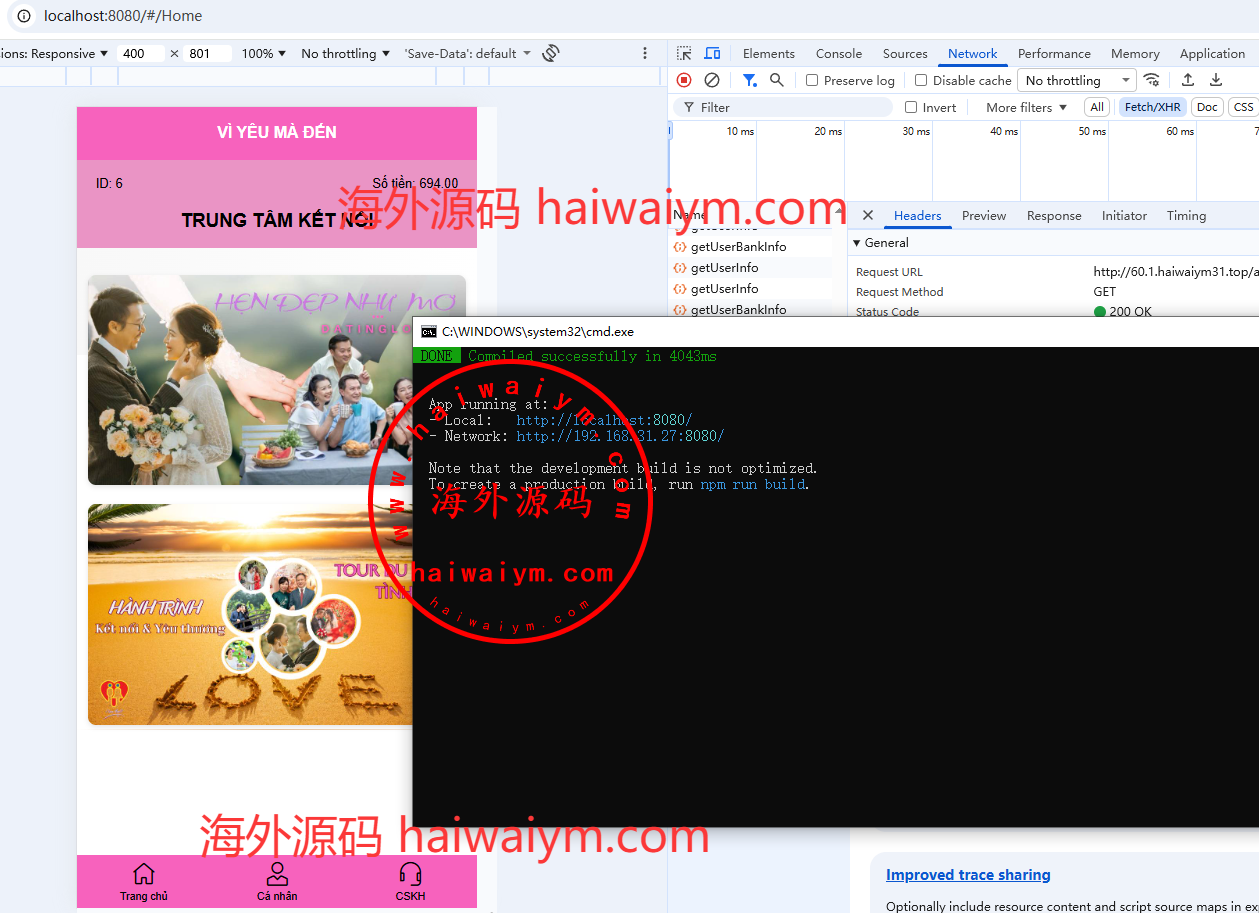
Task: Activate the inspect element picker icon
Action: 684,53
